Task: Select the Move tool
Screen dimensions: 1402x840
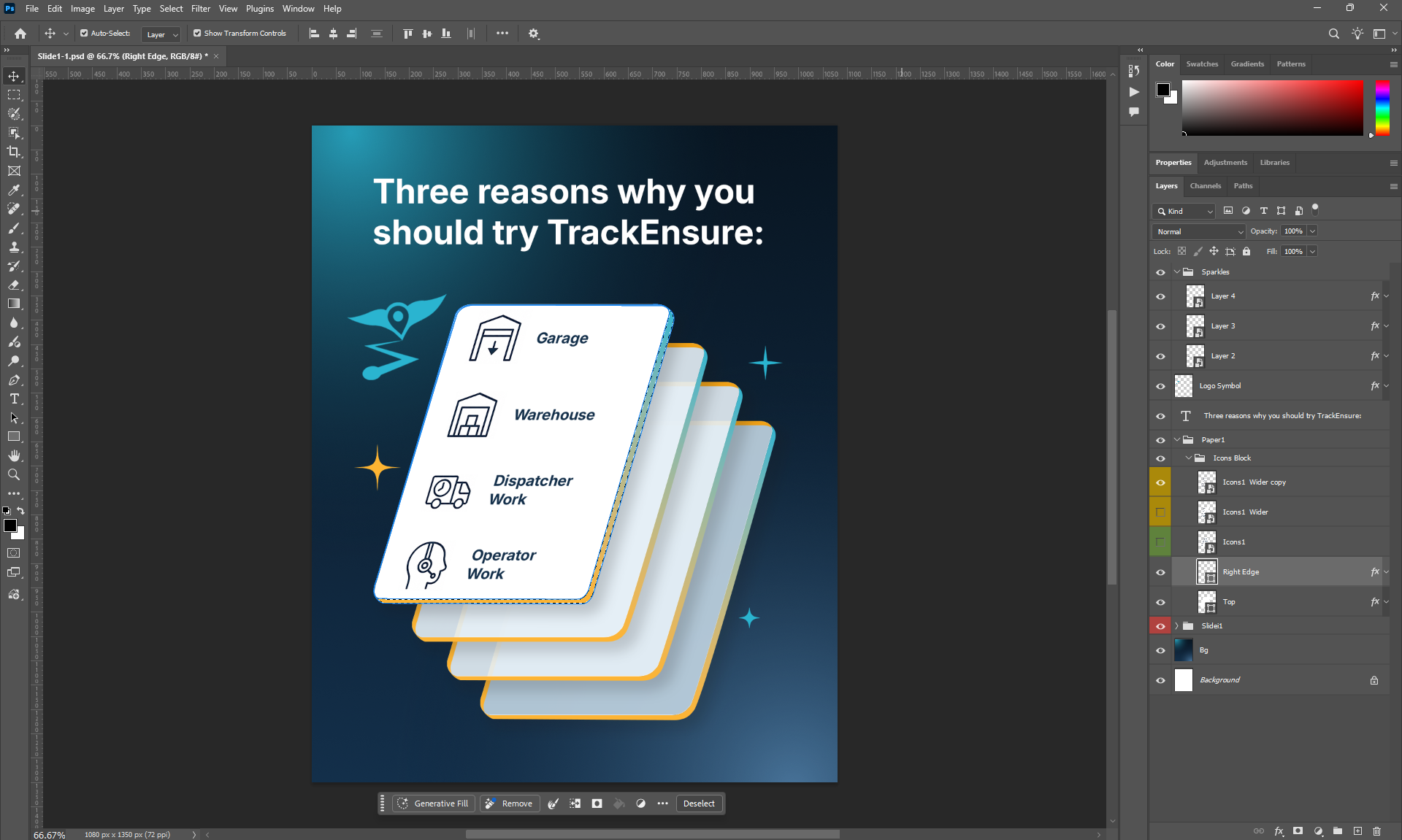Action: tap(14, 76)
